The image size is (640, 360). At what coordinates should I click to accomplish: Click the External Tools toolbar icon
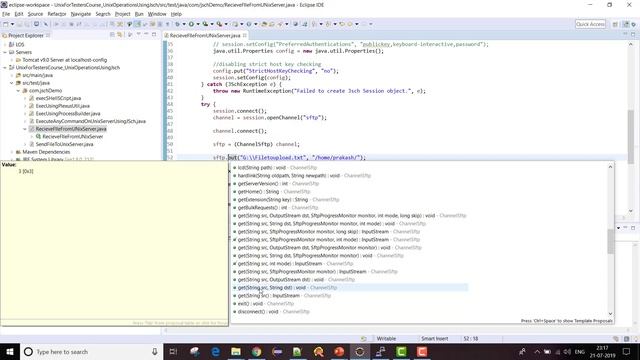pyautogui.click(x=219, y=24)
